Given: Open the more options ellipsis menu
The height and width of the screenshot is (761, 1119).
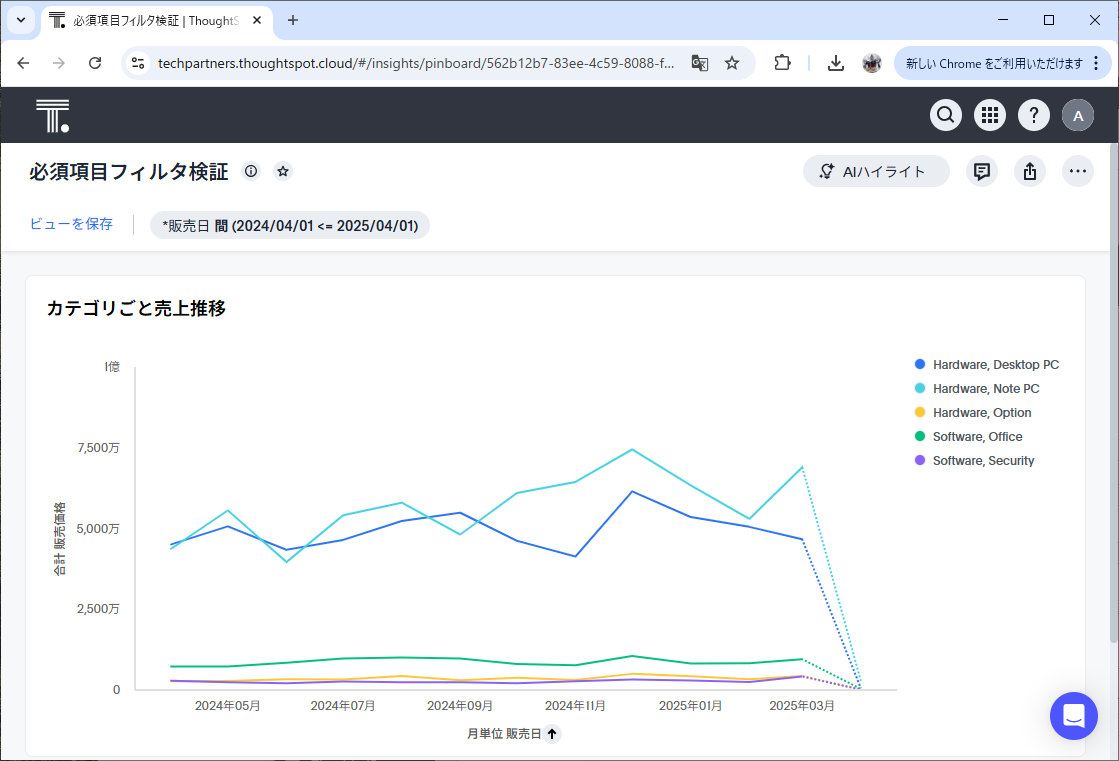Looking at the screenshot, I should pos(1078,171).
